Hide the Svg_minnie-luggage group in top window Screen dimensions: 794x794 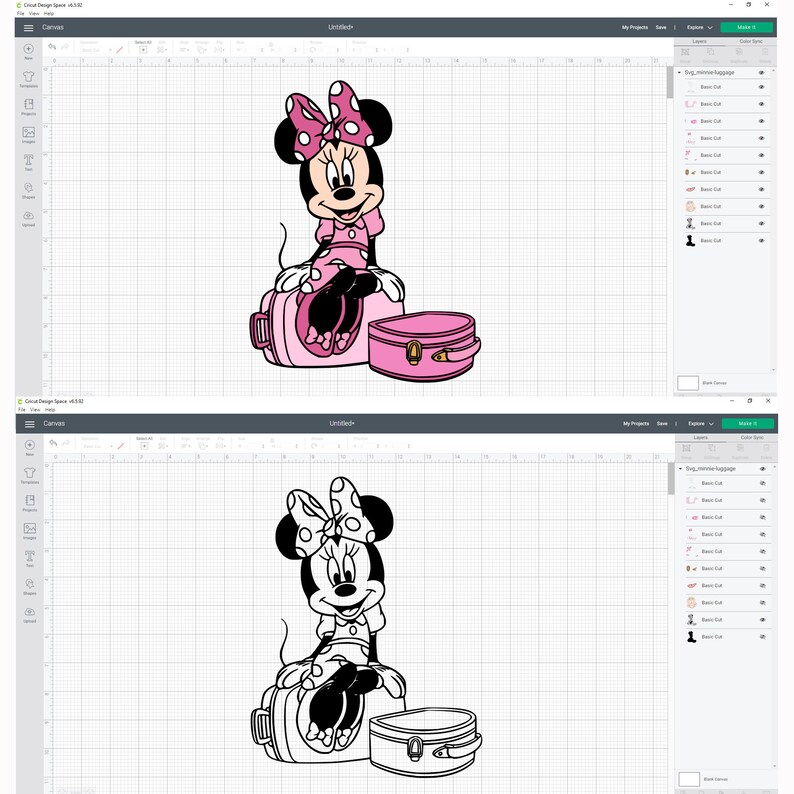point(761,72)
